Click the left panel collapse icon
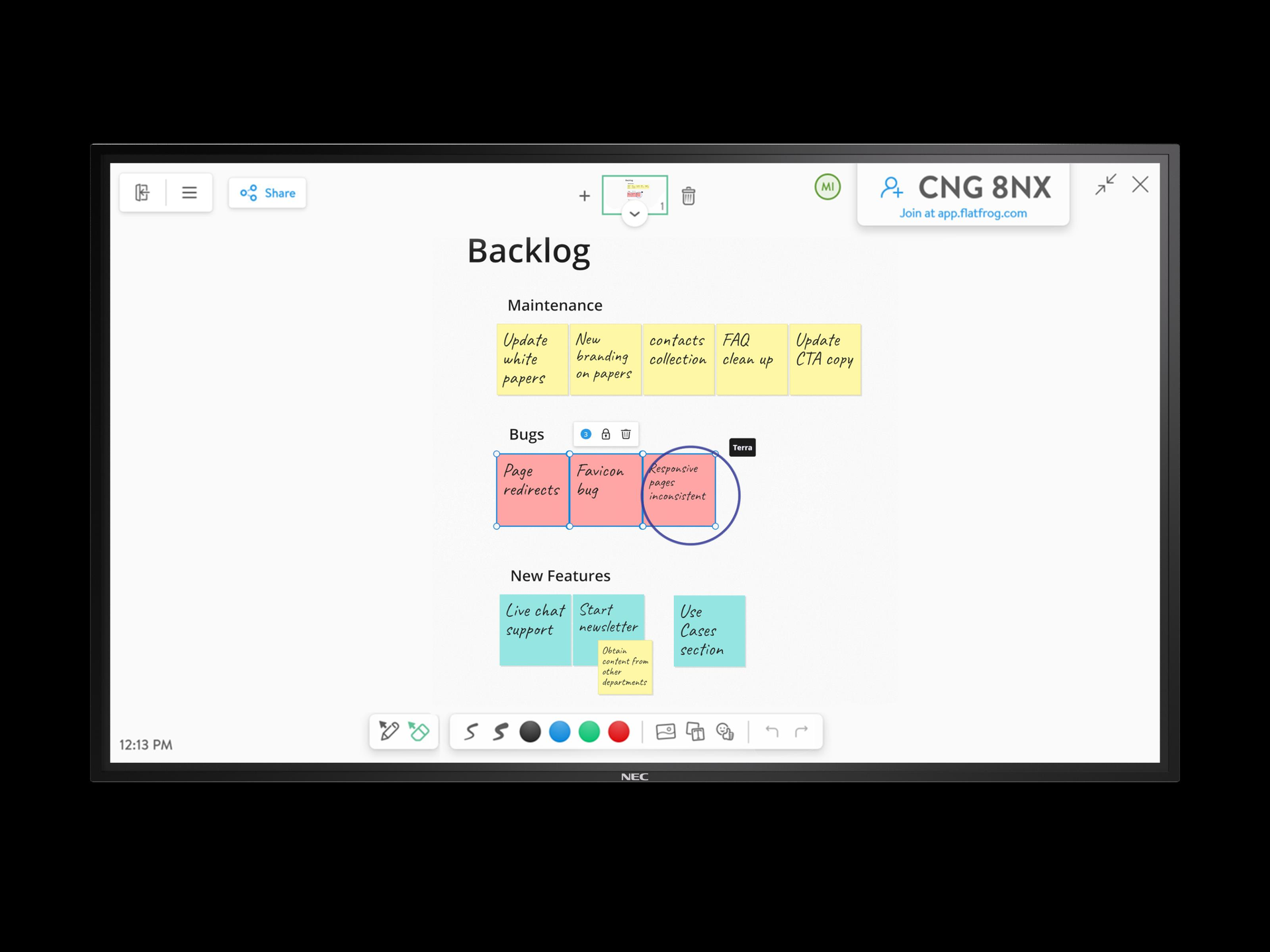 coord(144,192)
